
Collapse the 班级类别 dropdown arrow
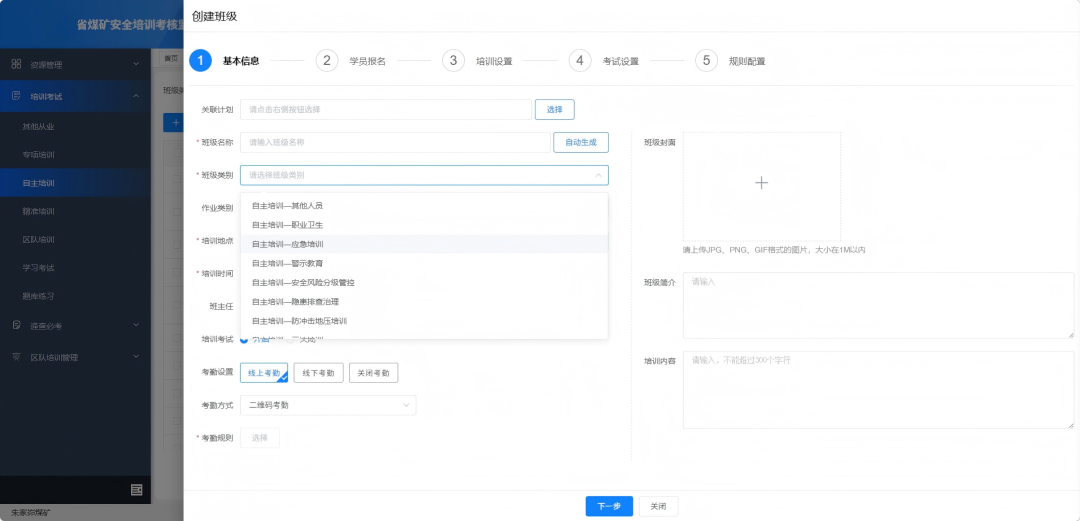pos(598,175)
